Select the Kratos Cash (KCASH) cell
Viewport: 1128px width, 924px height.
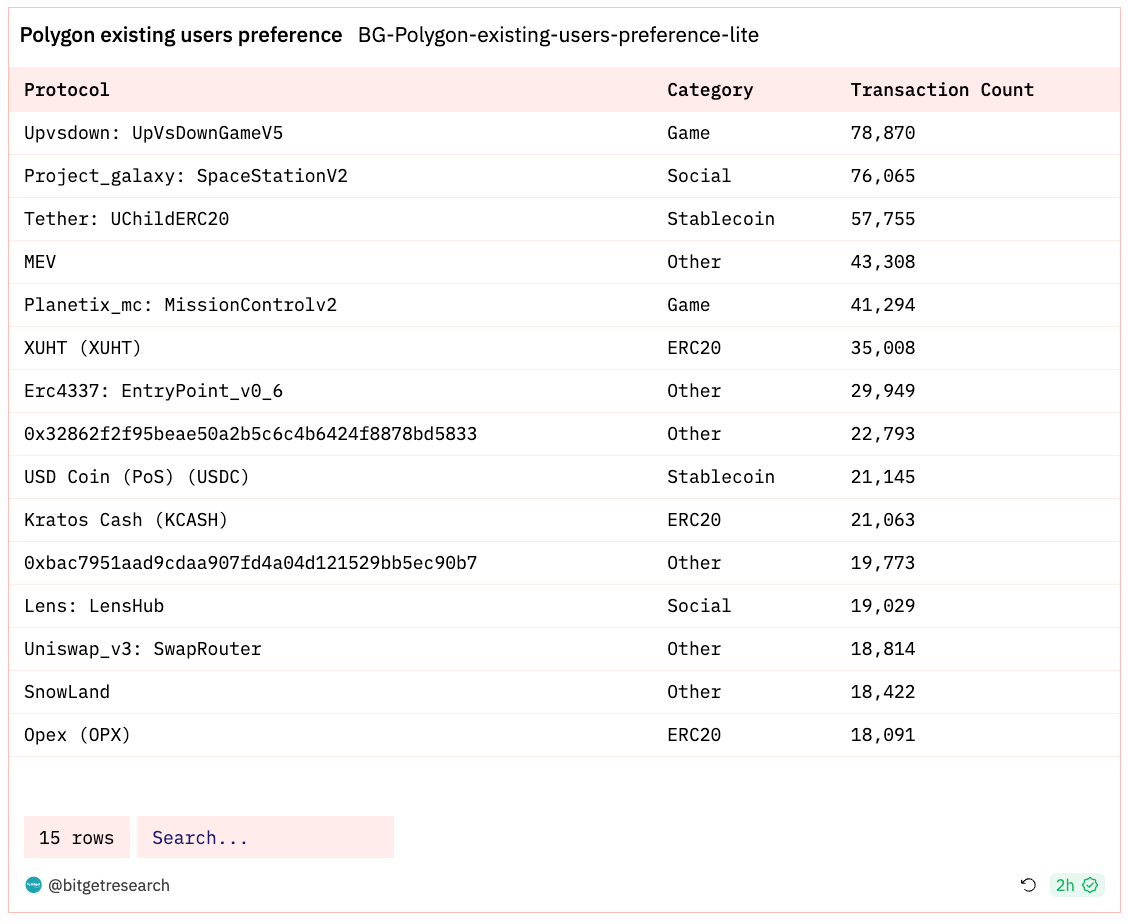tap(126, 520)
